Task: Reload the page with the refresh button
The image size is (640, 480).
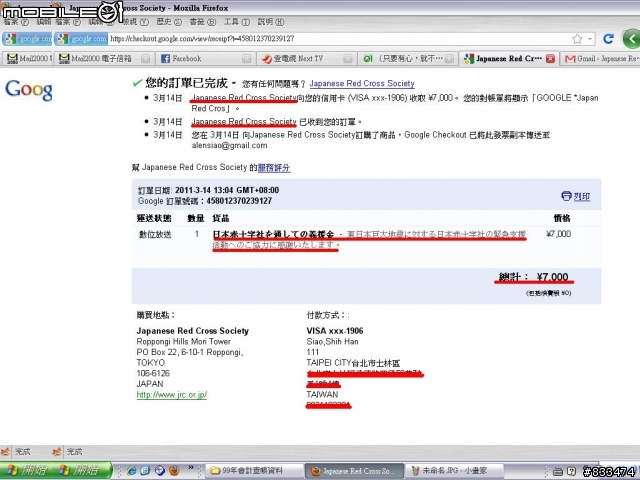Action: [609, 39]
